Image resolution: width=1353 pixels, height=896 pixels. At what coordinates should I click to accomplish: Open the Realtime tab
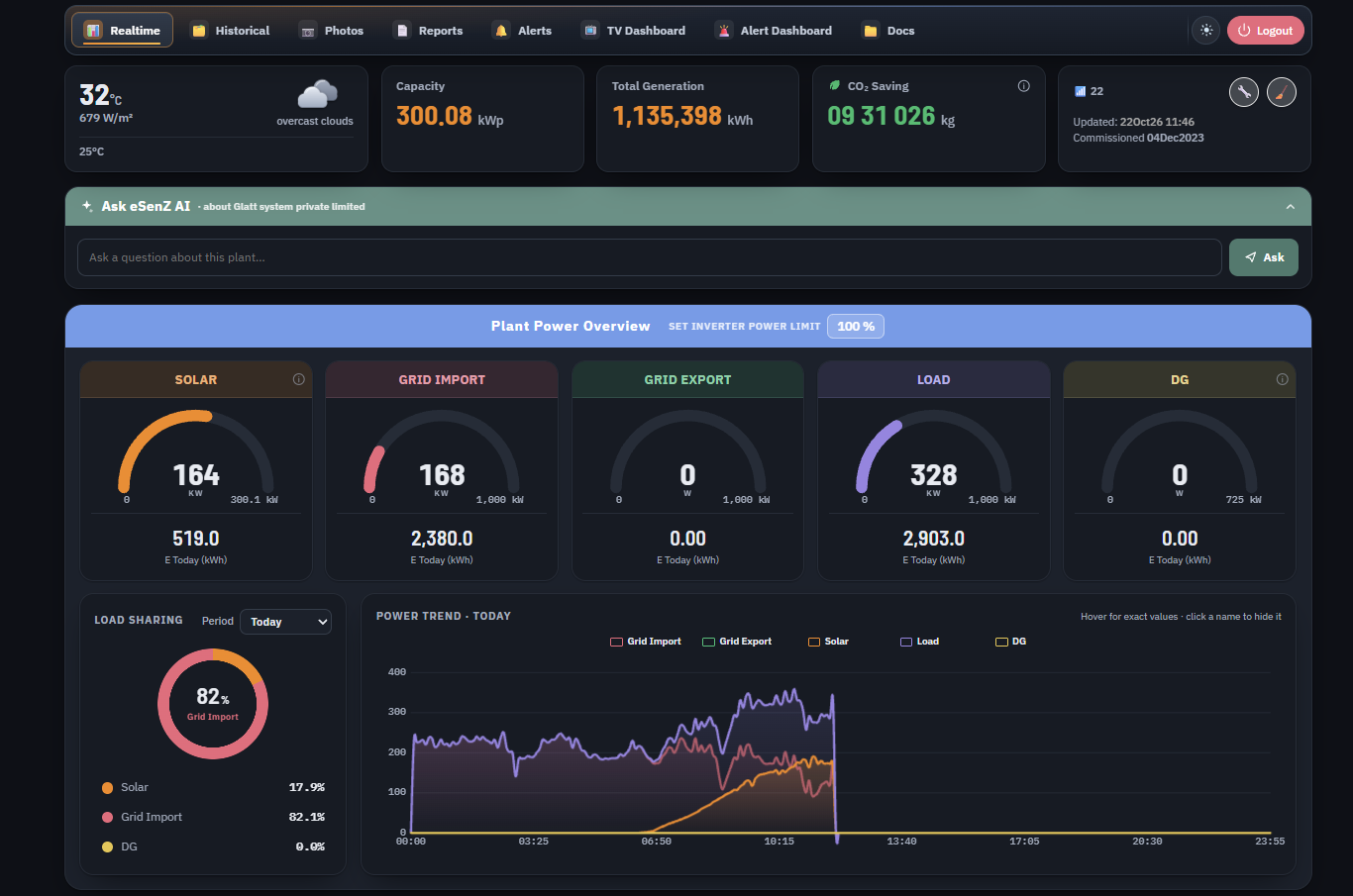click(x=122, y=31)
